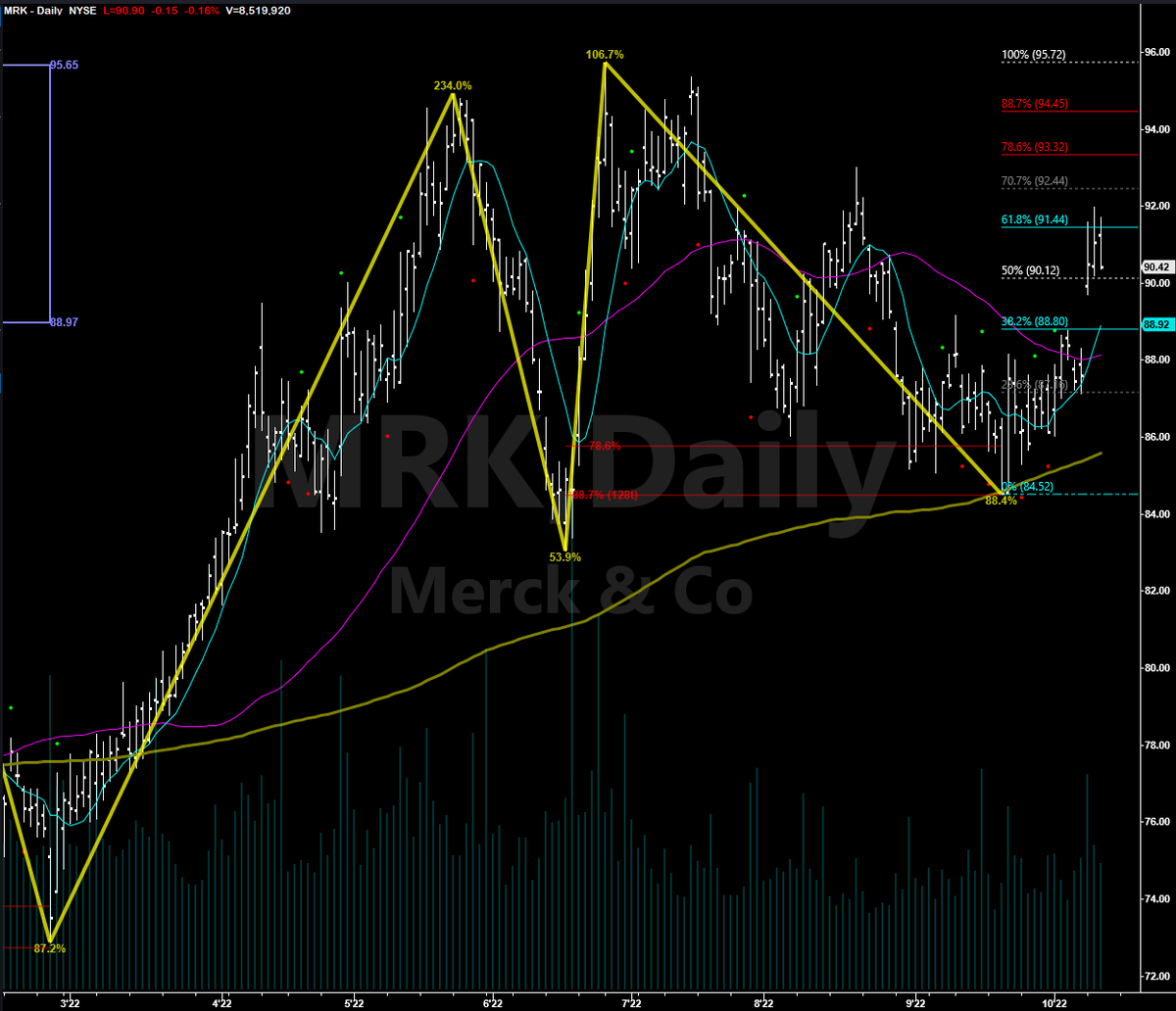Select the 61.8% (91.44) retracement label
1176x1011 pixels.
point(1035,219)
